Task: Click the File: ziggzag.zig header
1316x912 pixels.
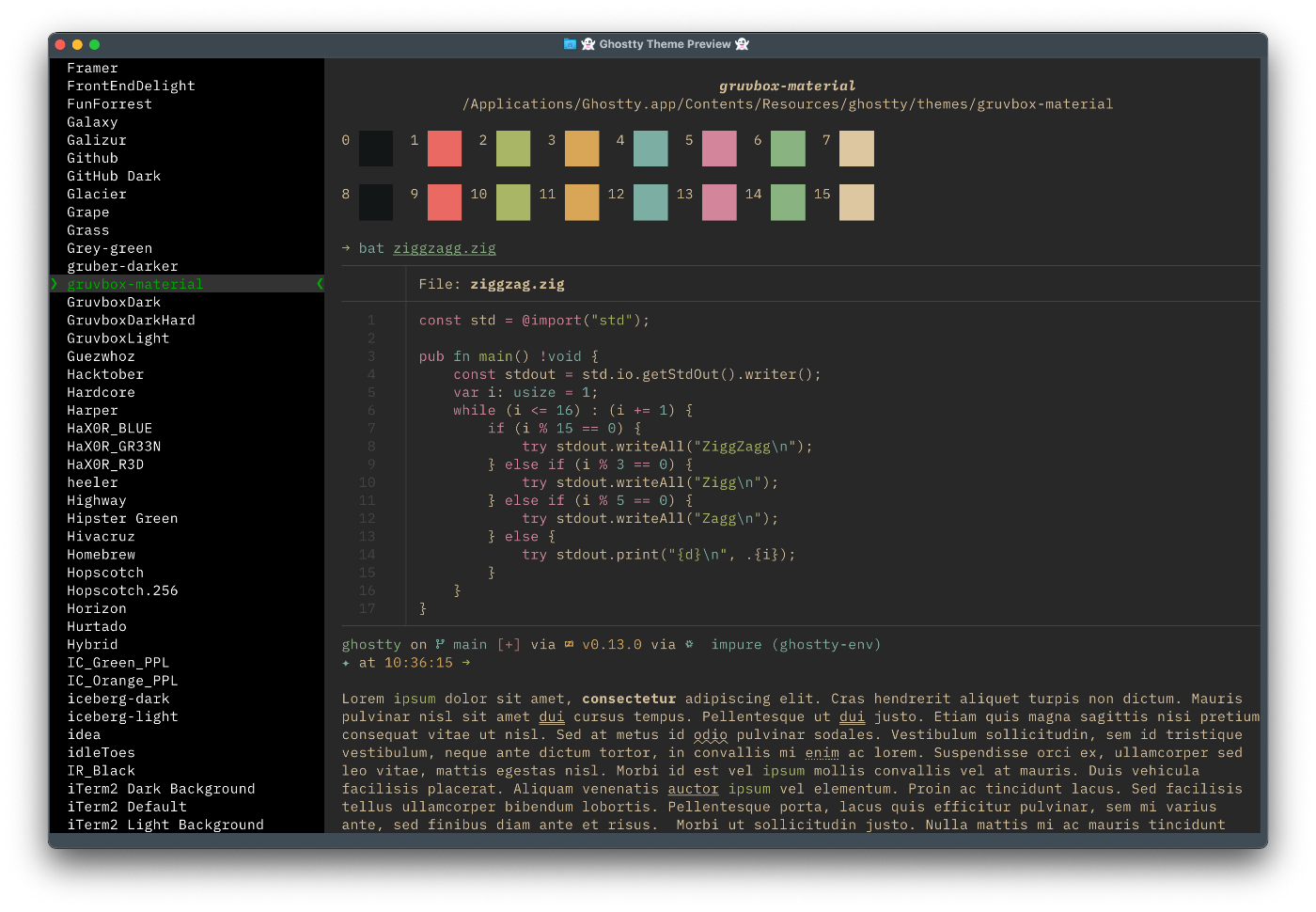Action: pyautogui.click(x=492, y=284)
